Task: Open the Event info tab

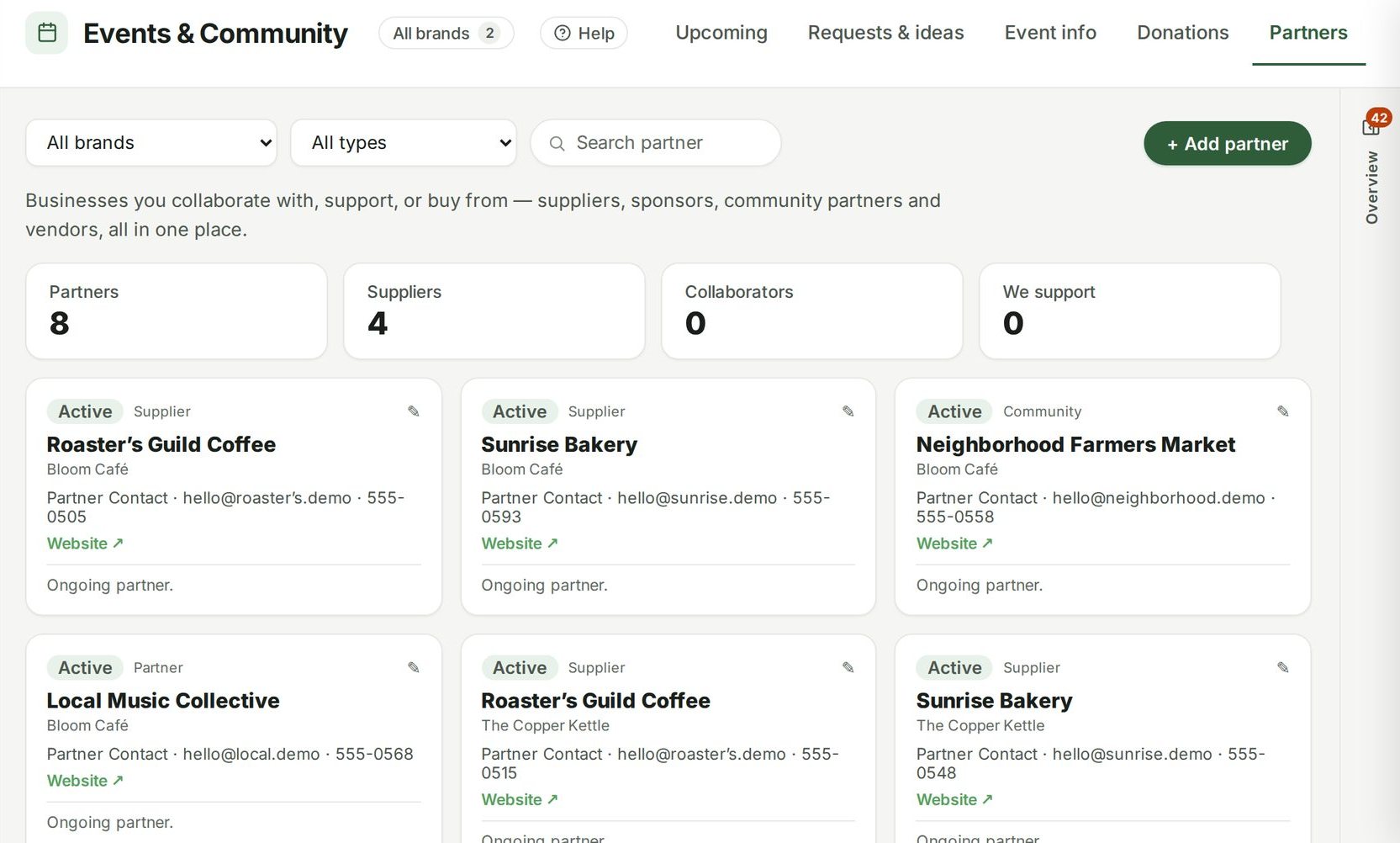Action: tap(1050, 33)
